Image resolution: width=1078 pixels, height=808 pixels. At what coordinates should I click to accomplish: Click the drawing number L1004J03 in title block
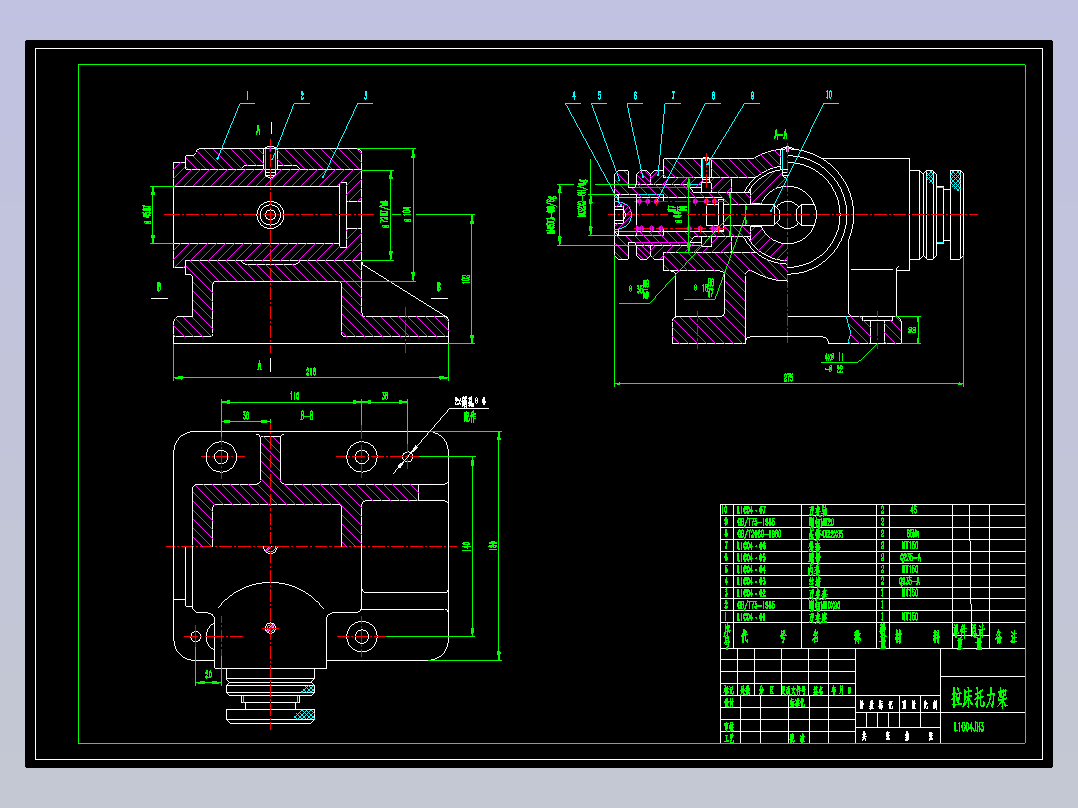pyautogui.click(x=969, y=727)
